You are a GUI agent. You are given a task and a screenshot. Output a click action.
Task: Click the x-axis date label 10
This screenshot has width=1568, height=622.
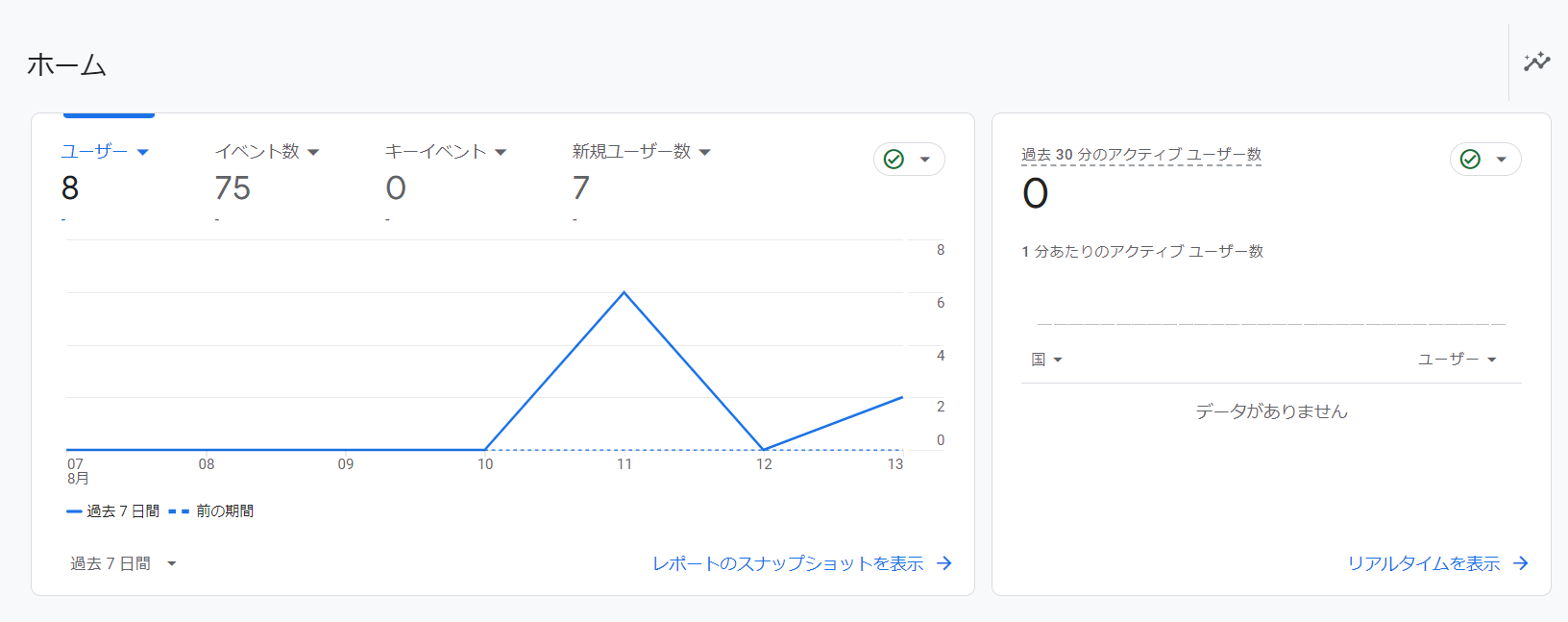485,464
